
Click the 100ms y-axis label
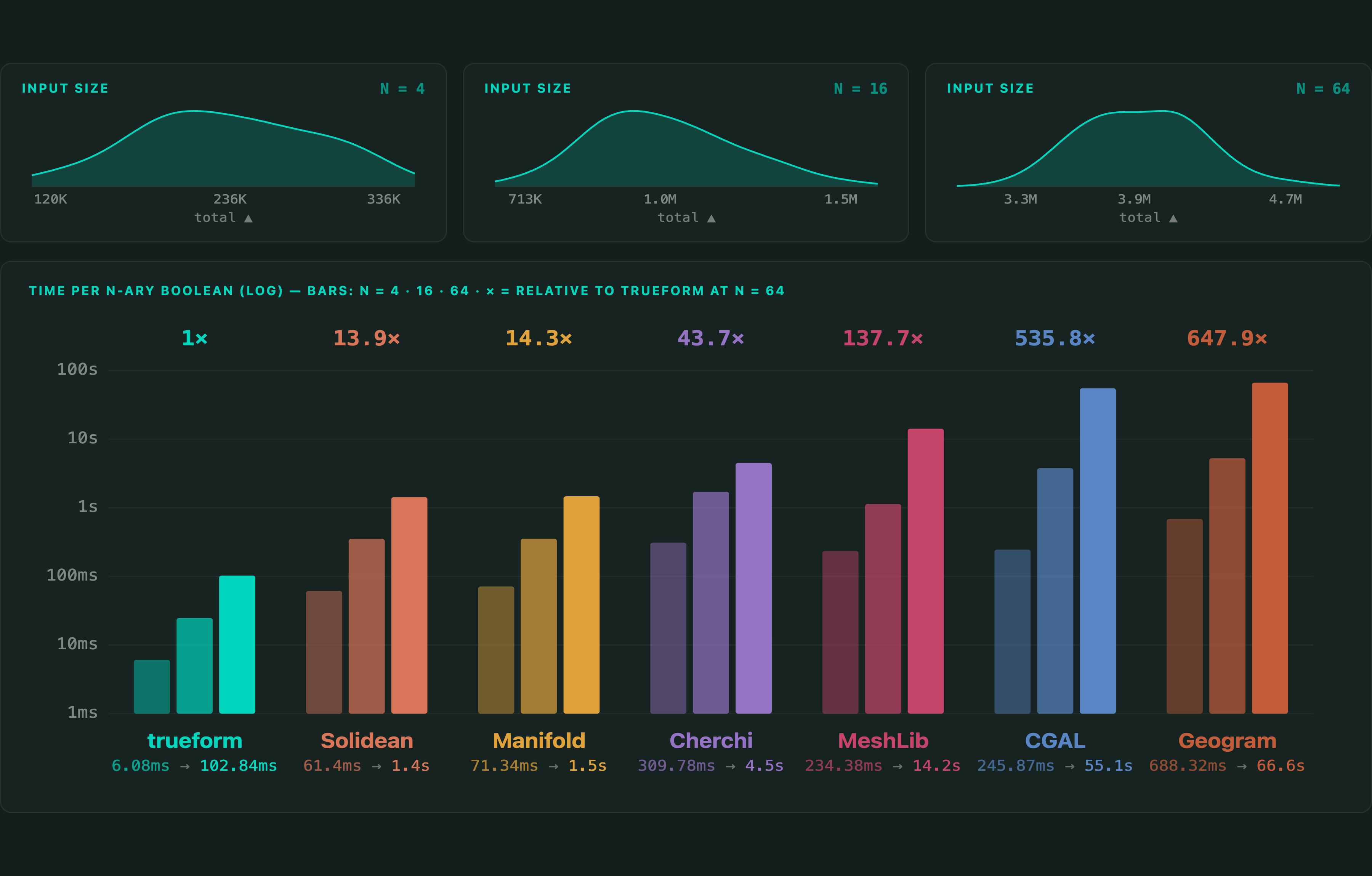[x=72, y=575]
